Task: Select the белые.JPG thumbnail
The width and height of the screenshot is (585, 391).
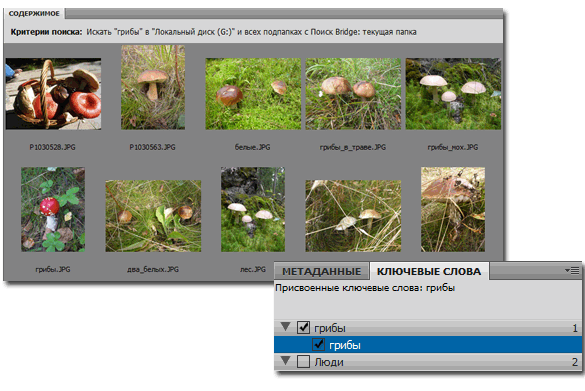Action: 253,94
